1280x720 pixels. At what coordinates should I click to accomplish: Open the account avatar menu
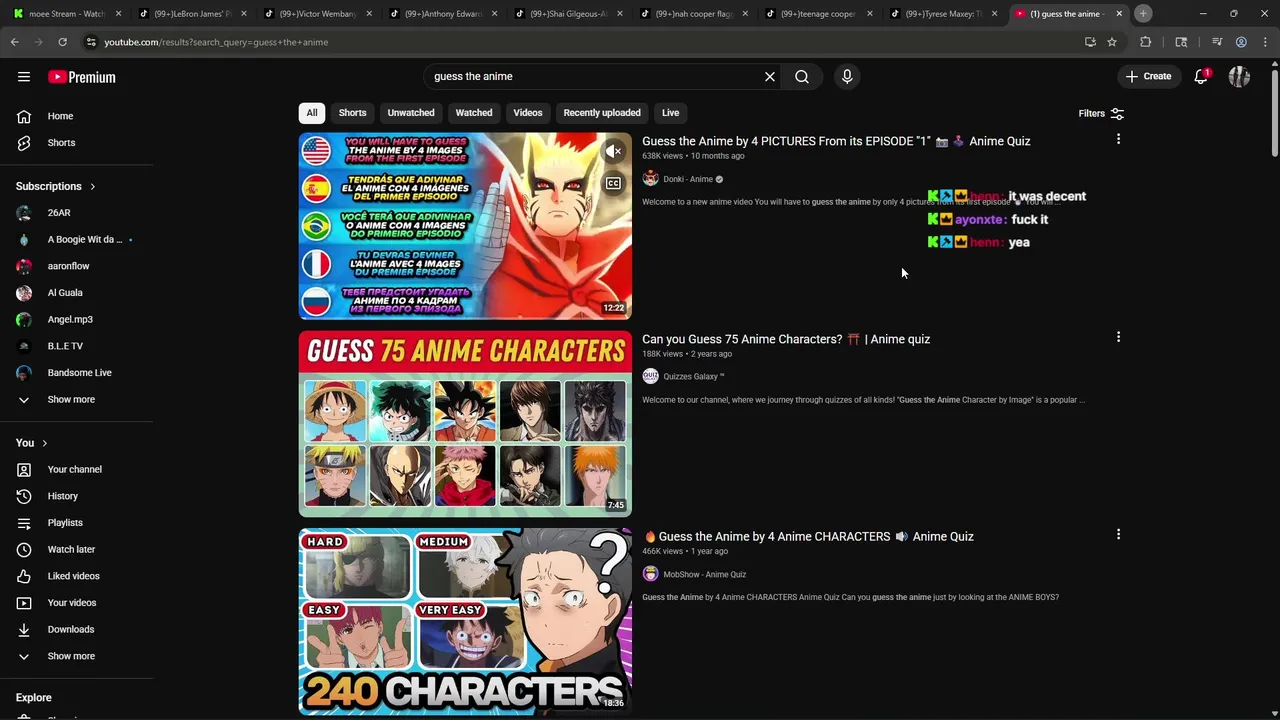[1239, 77]
